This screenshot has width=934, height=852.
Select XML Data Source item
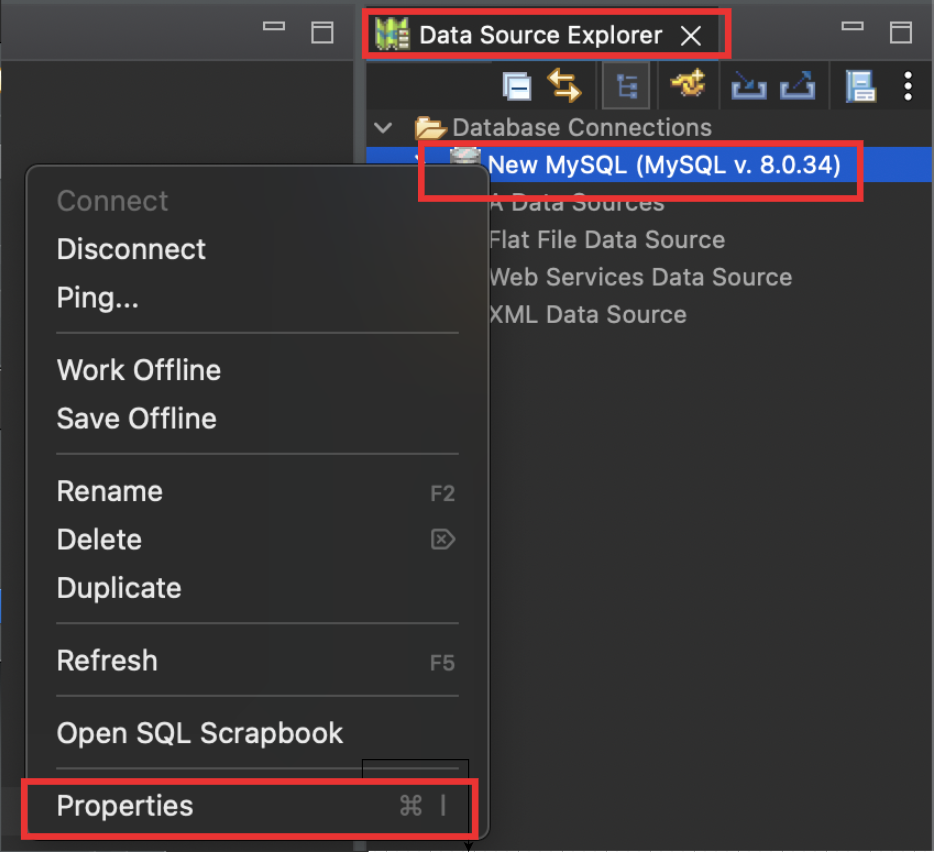[587, 315]
